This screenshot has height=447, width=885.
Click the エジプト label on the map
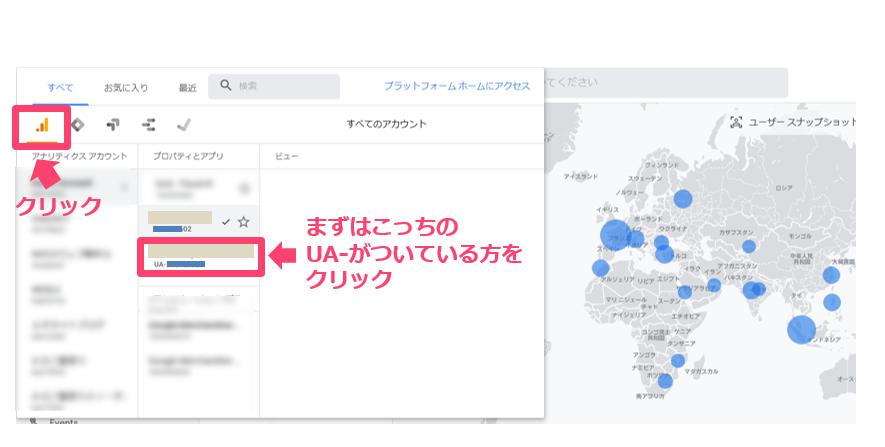(668, 279)
